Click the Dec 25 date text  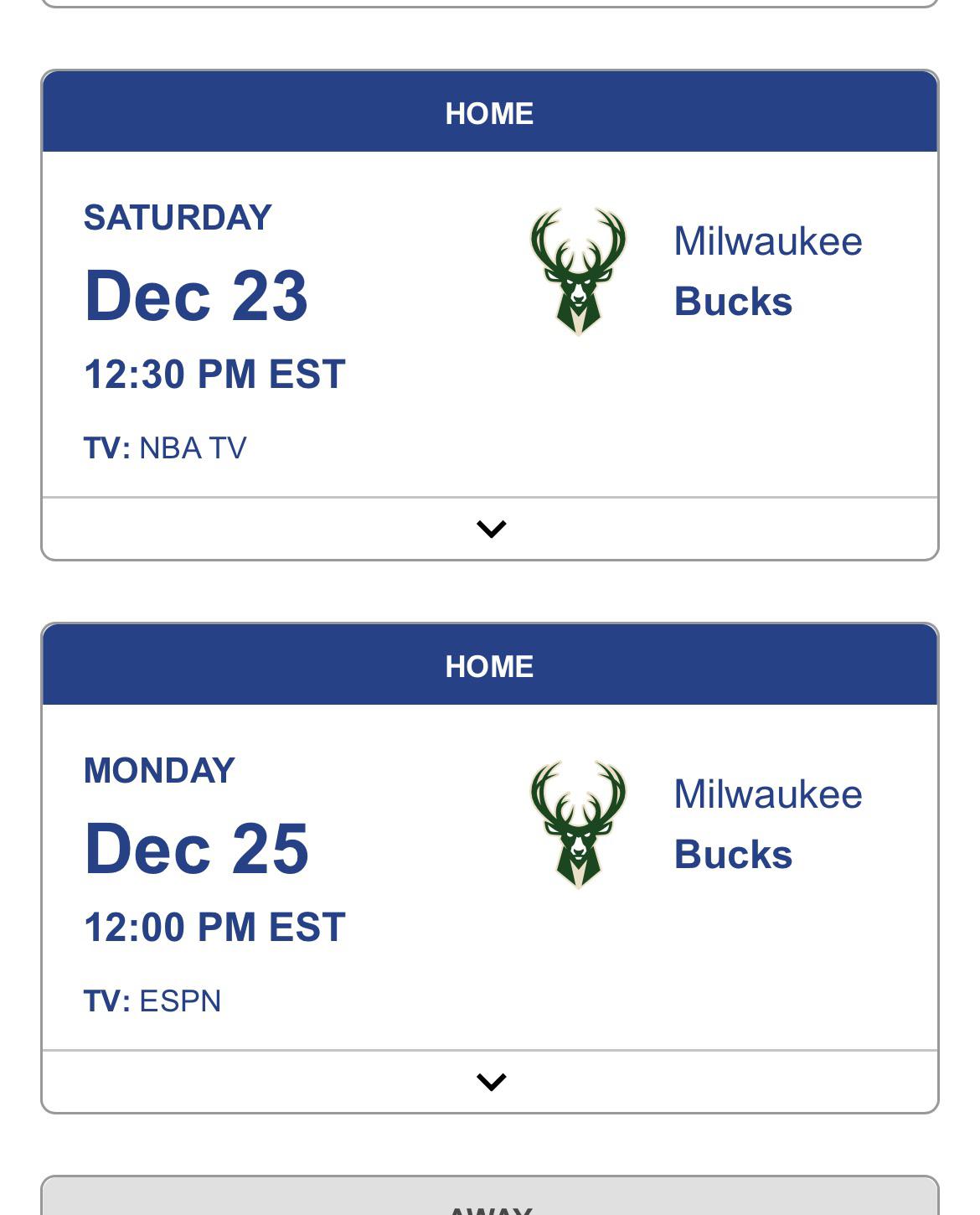pos(196,849)
